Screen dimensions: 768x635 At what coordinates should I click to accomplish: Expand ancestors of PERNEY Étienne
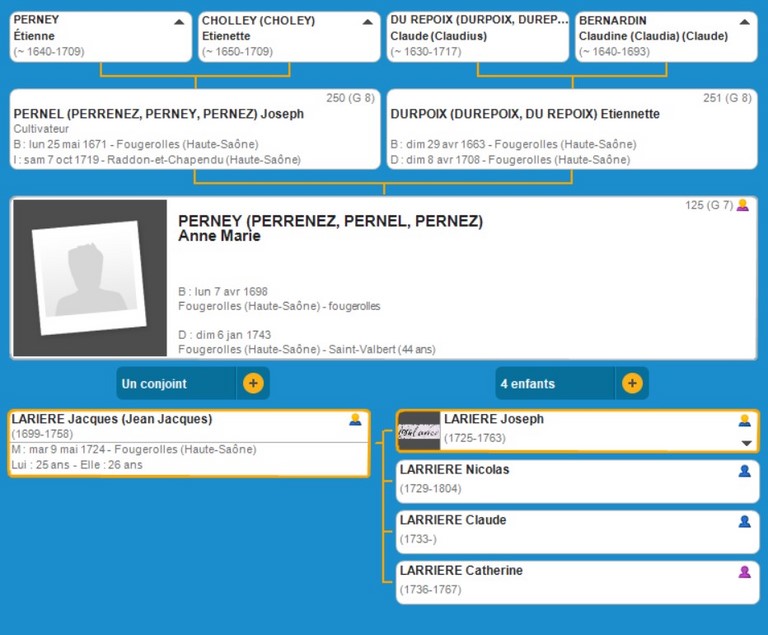coord(178,21)
